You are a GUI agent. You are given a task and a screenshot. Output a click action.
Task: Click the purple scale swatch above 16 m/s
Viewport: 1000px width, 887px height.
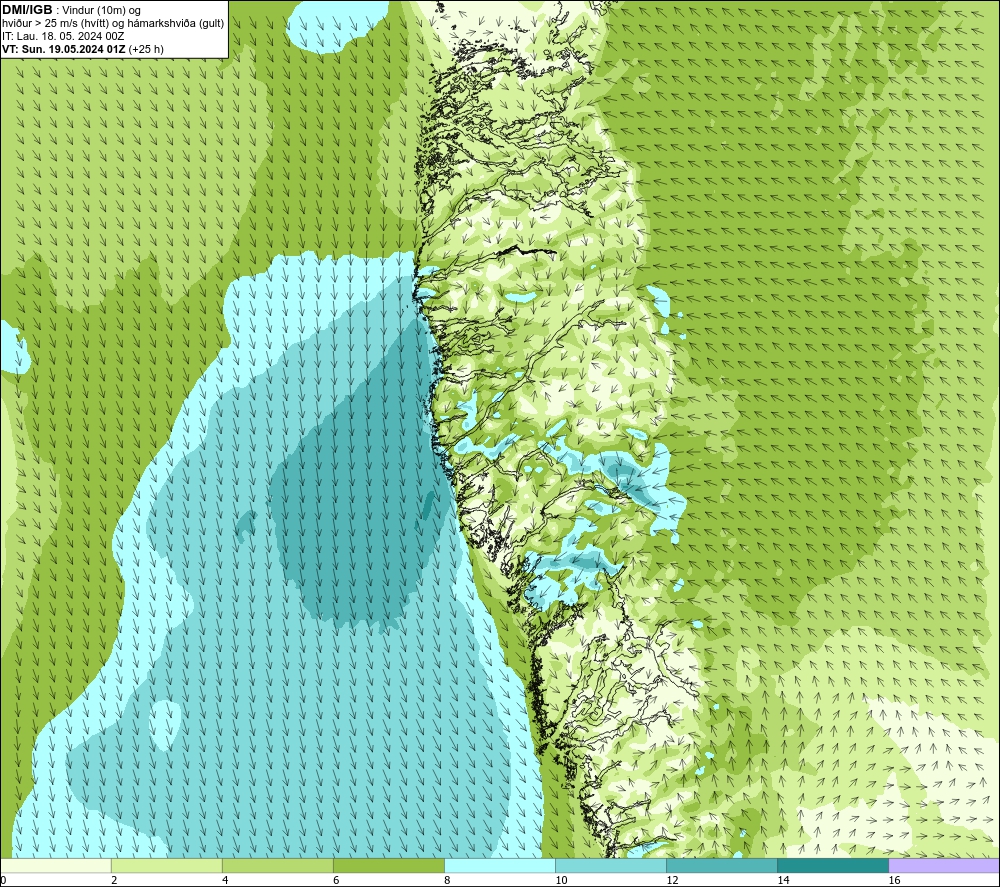(x=944, y=865)
